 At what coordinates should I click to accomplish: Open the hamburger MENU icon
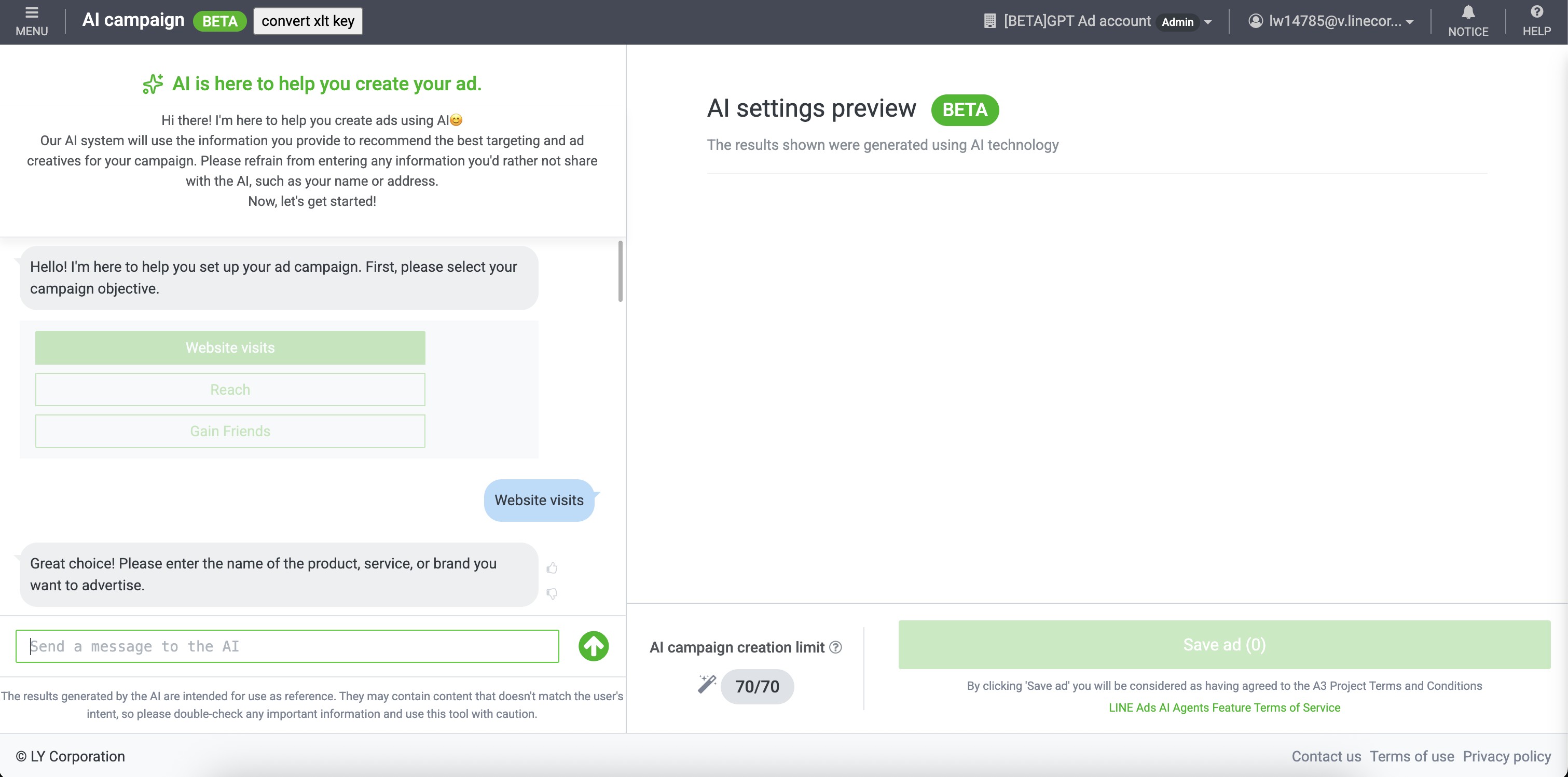32,13
